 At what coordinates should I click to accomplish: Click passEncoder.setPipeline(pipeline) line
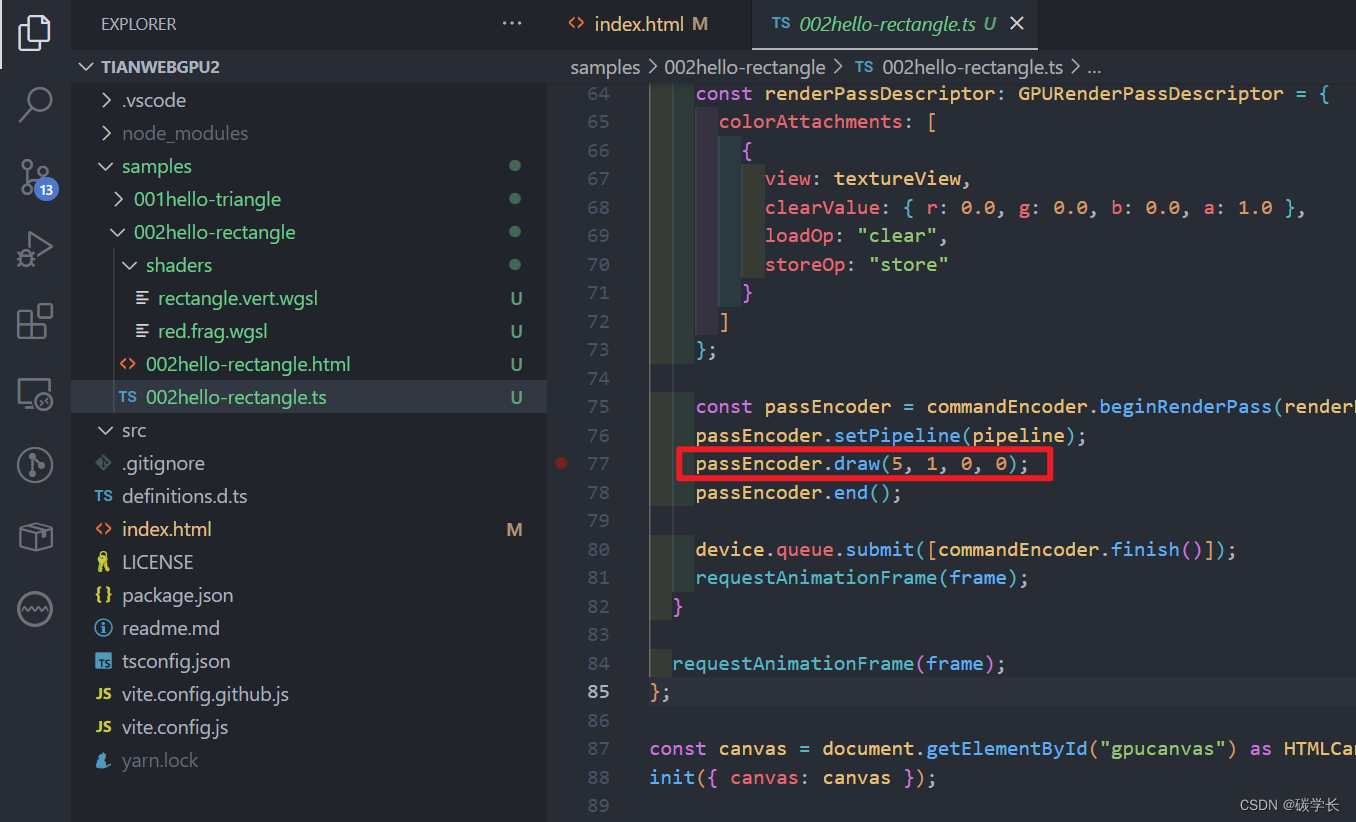[891, 436]
